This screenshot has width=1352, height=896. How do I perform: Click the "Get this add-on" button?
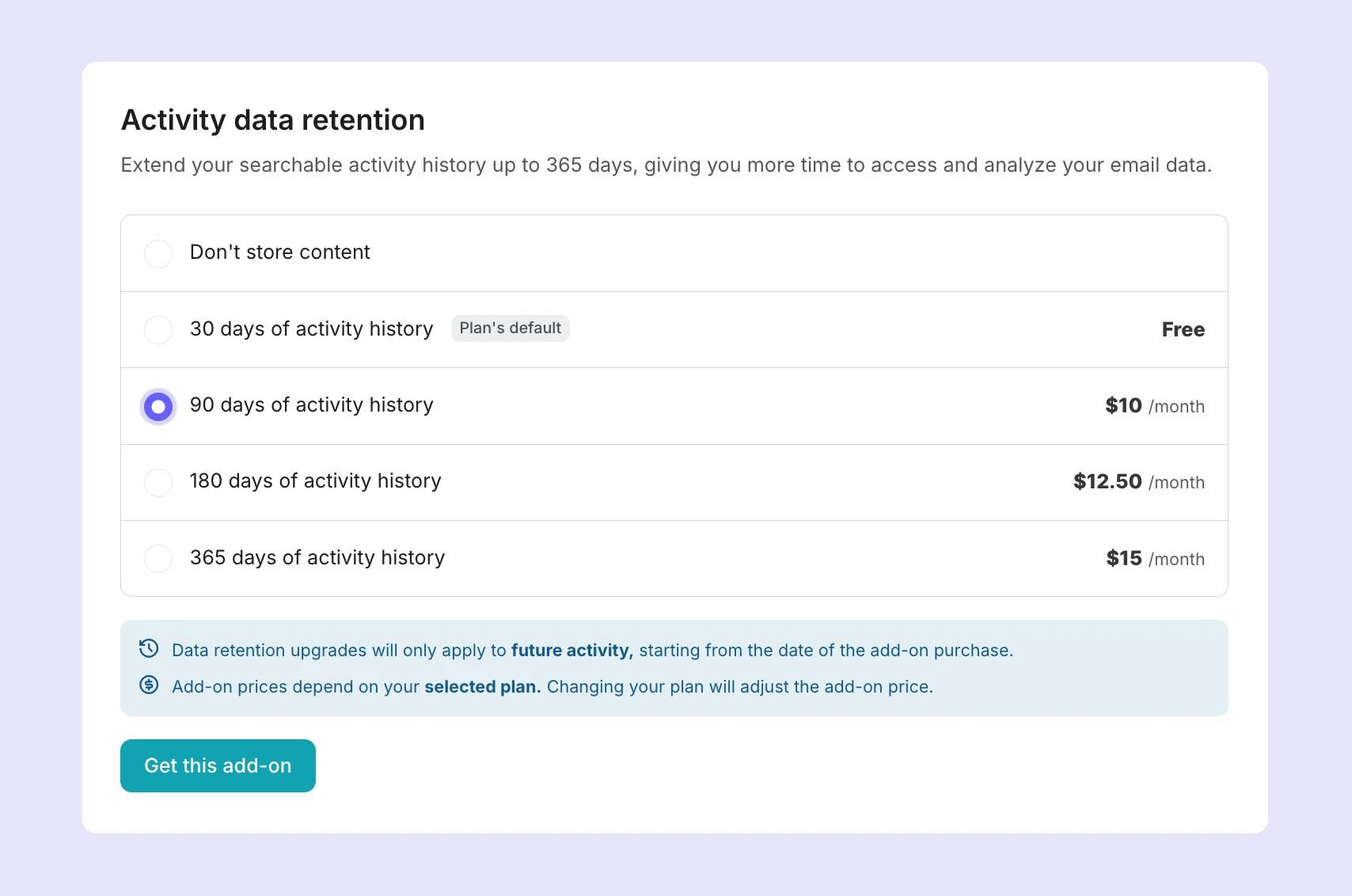(x=218, y=765)
